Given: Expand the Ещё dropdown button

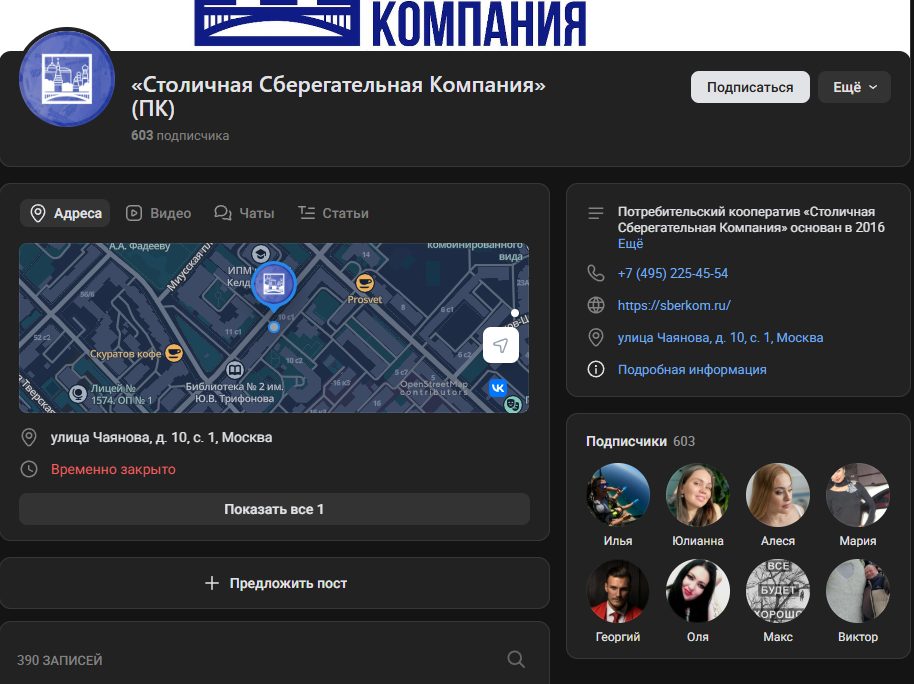Looking at the screenshot, I should (855, 87).
